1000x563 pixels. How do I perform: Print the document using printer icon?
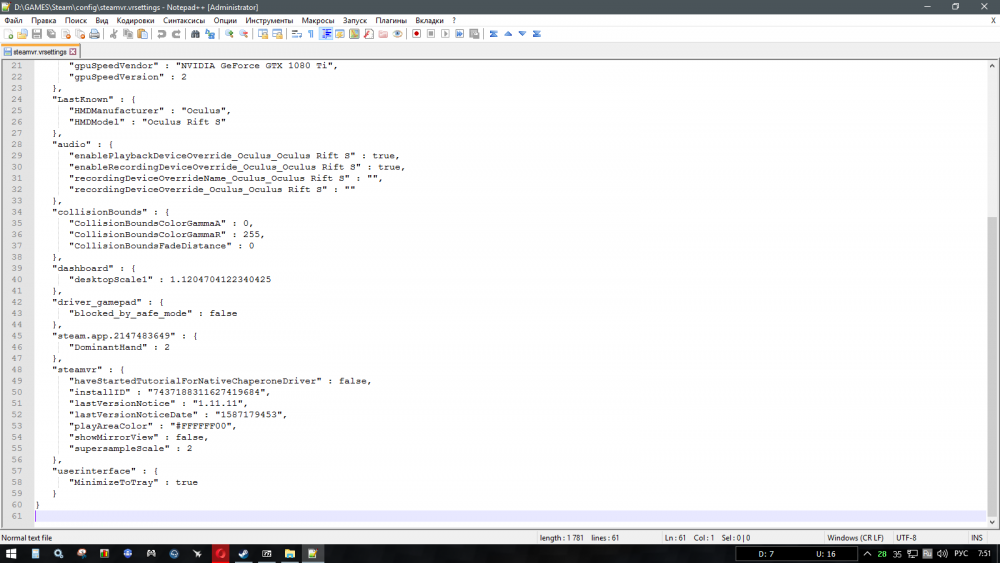[x=94, y=34]
